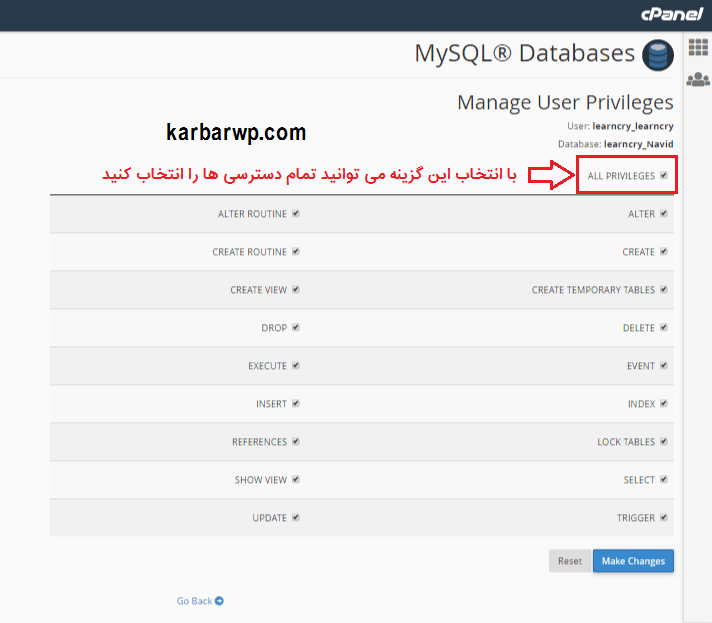Click the TRIGGER label text
The height and width of the screenshot is (623, 712).
coord(636,518)
